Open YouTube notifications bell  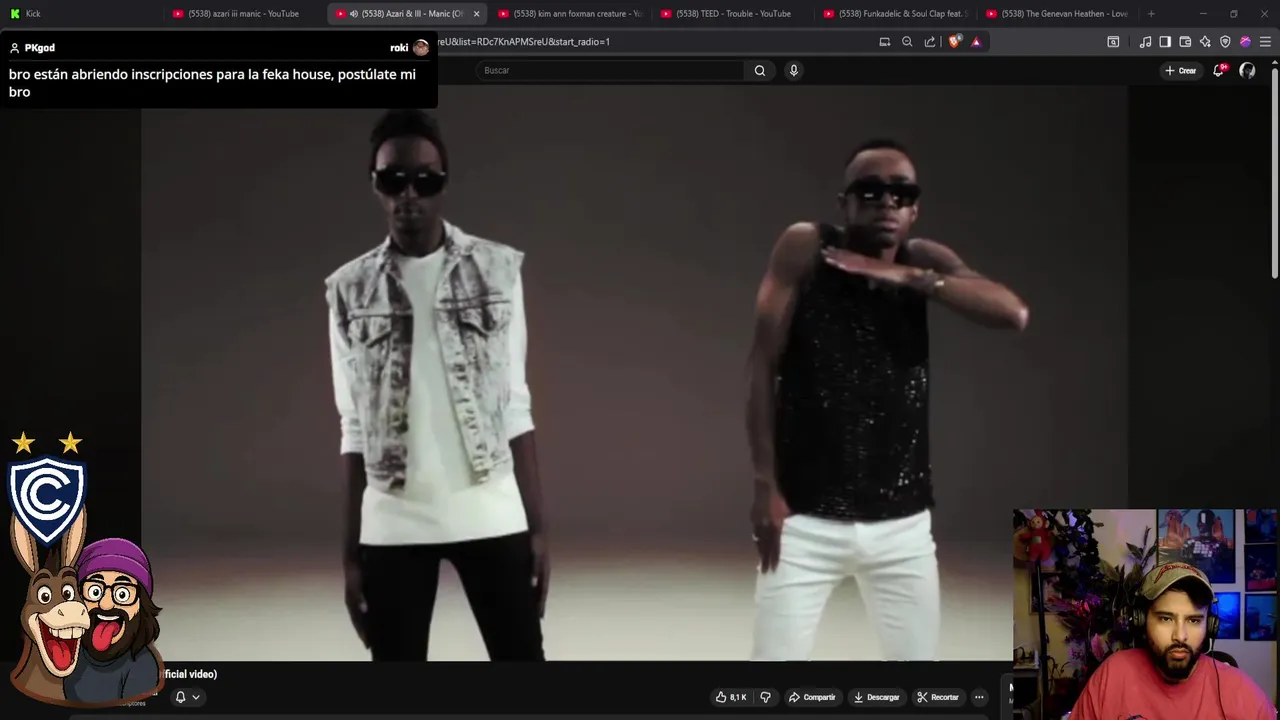point(1218,70)
